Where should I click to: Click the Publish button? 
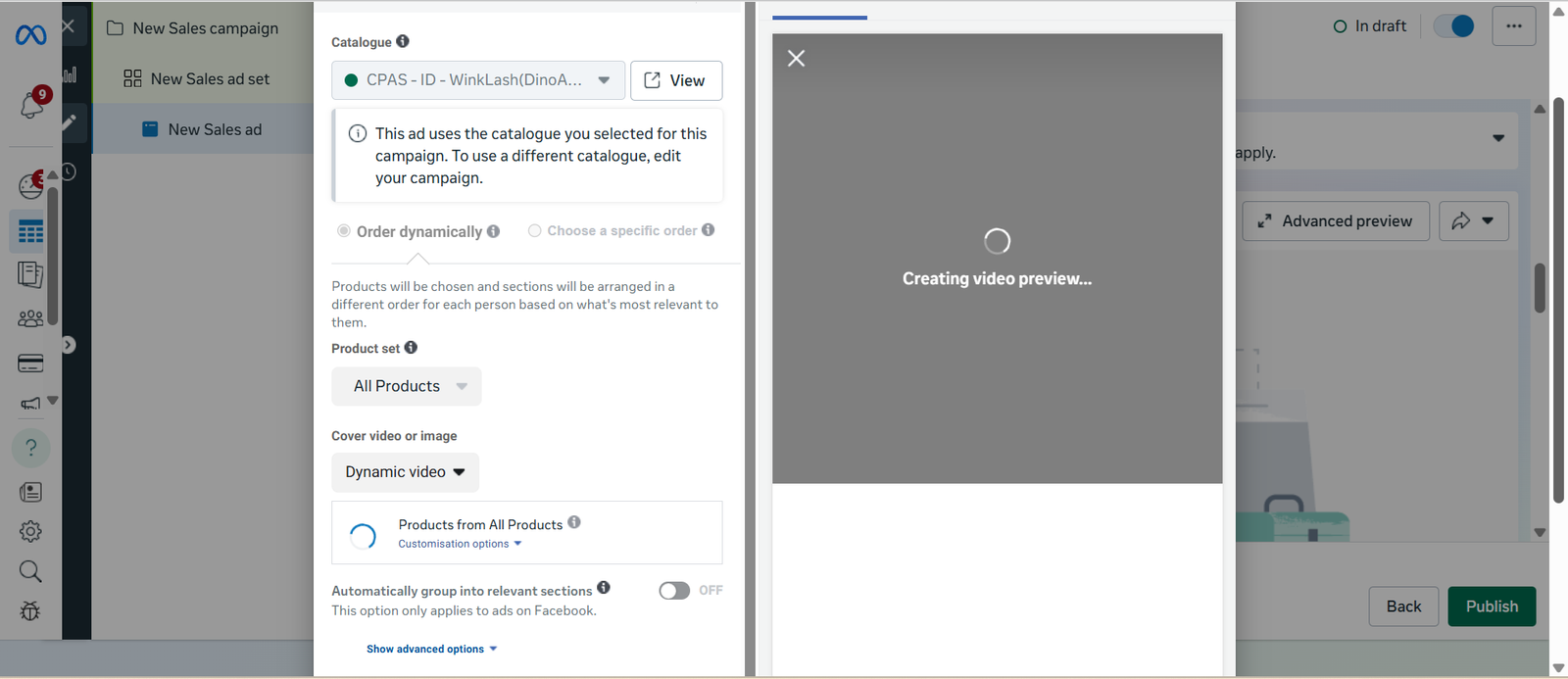pyautogui.click(x=1491, y=606)
